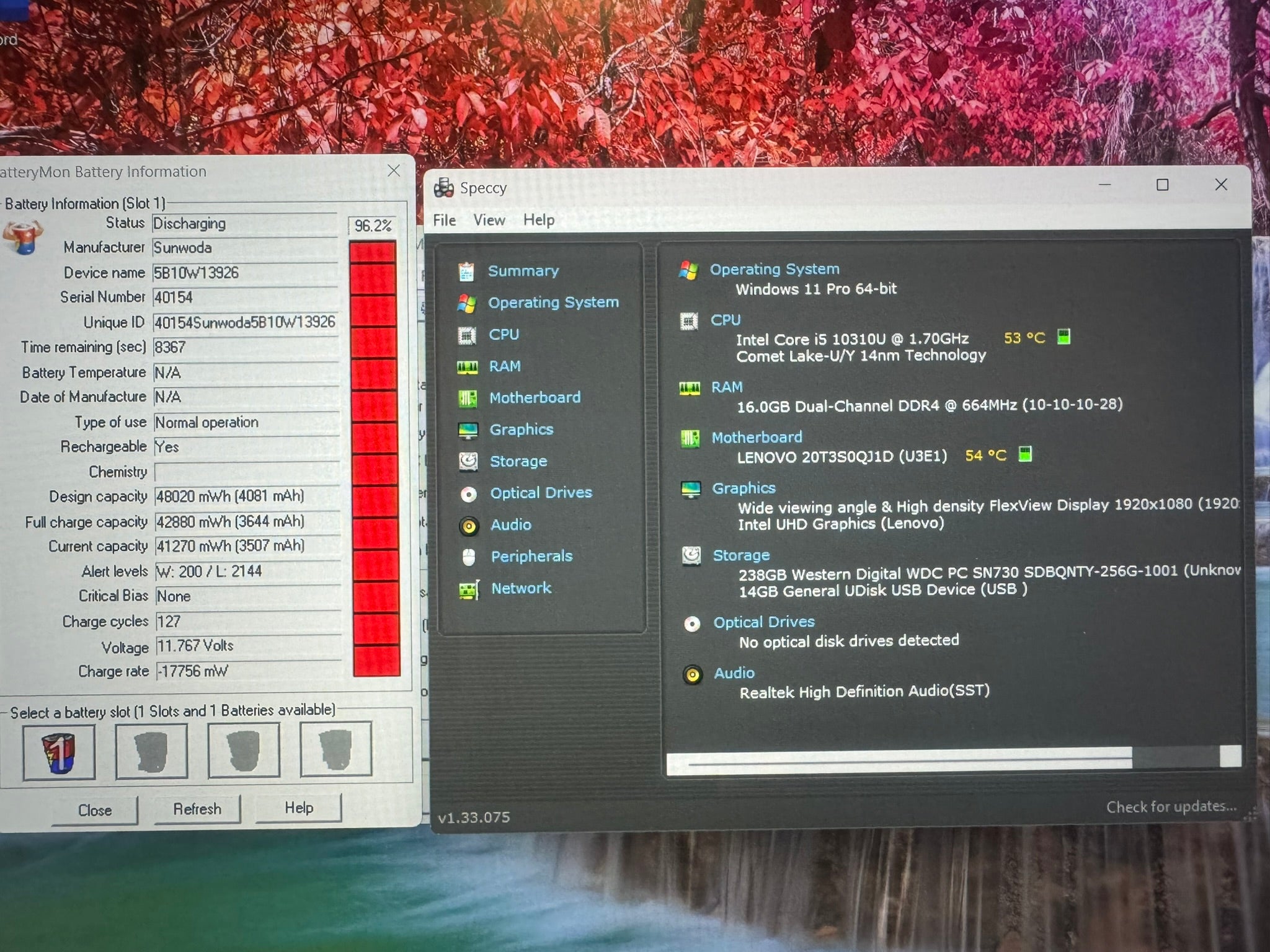Go to Peripherals in Speccy sidebar
The height and width of the screenshot is (952, 1270).
click(531, 557)
